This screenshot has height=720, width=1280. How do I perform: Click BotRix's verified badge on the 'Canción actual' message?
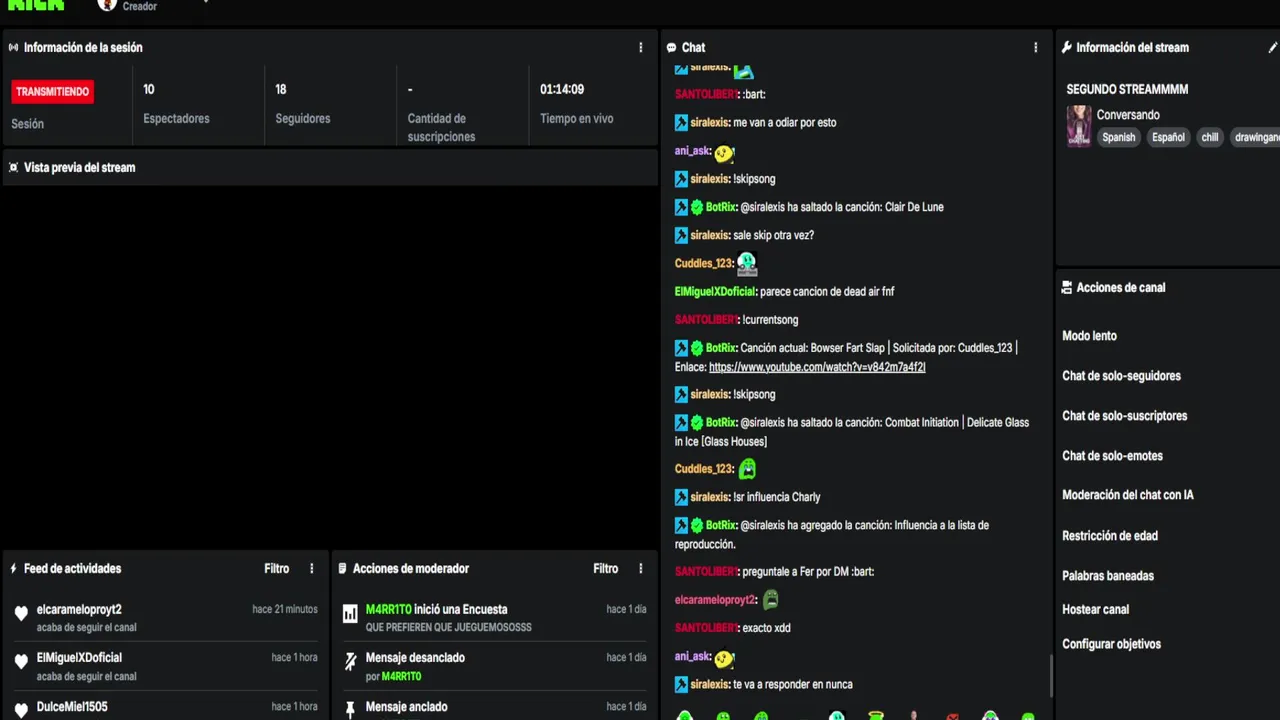(x=697, y=348)
